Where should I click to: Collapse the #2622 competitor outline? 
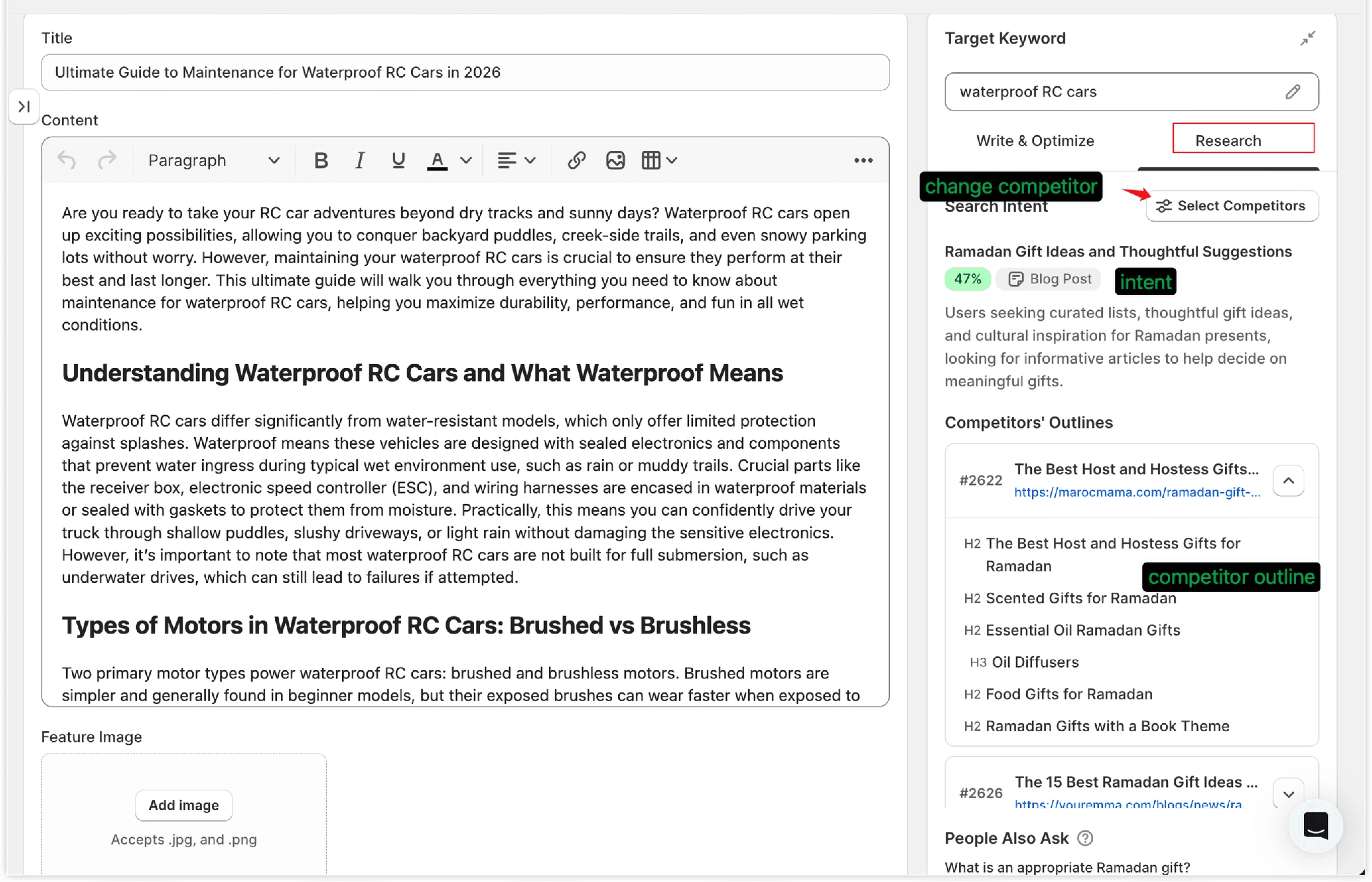click(1288, 481)
